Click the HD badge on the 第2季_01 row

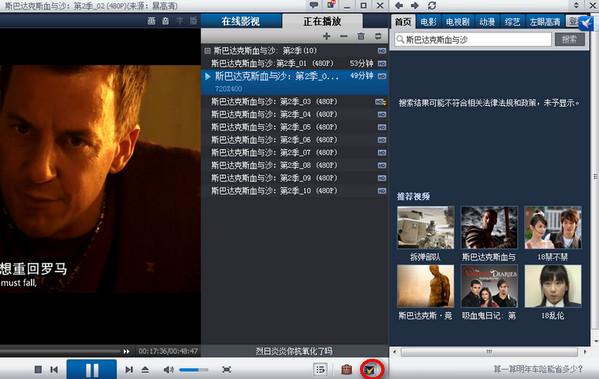pos(382,63)
